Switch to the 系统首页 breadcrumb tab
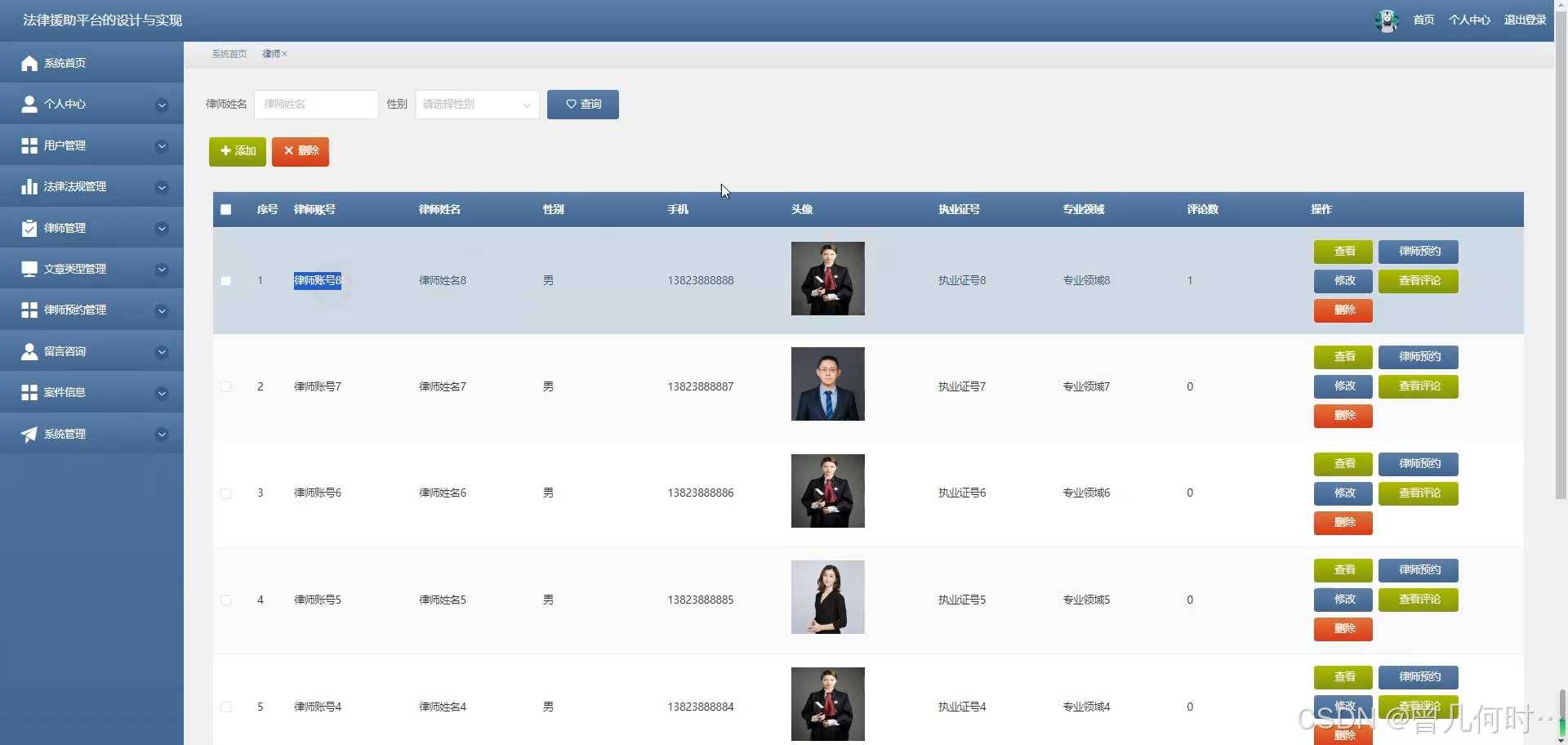This screenshot has height=745, width=1568. 229,54
